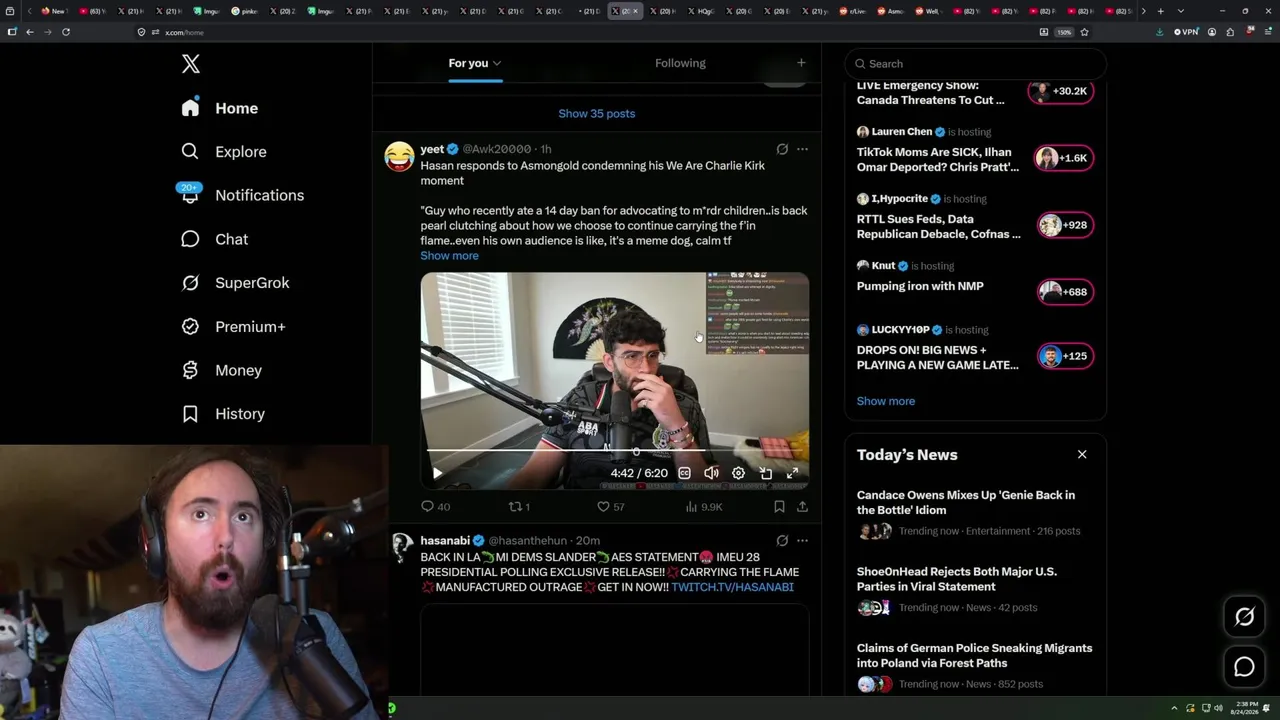The width and height of the screenshot is (1280, 720).
Task: Open SuperGrok from the sidebar
Action: point(235,283)
